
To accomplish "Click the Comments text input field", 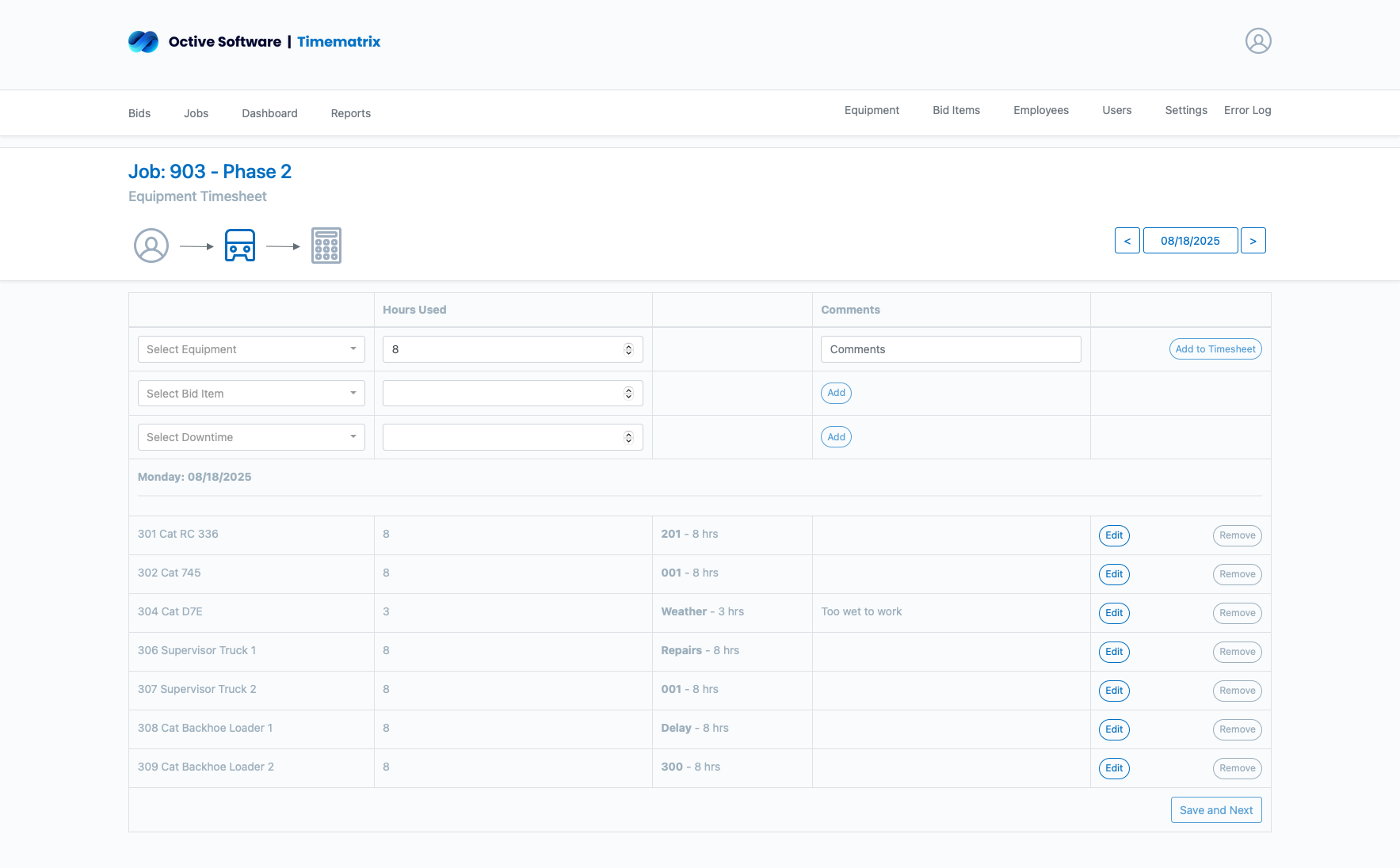I will (x=950, y=349).
